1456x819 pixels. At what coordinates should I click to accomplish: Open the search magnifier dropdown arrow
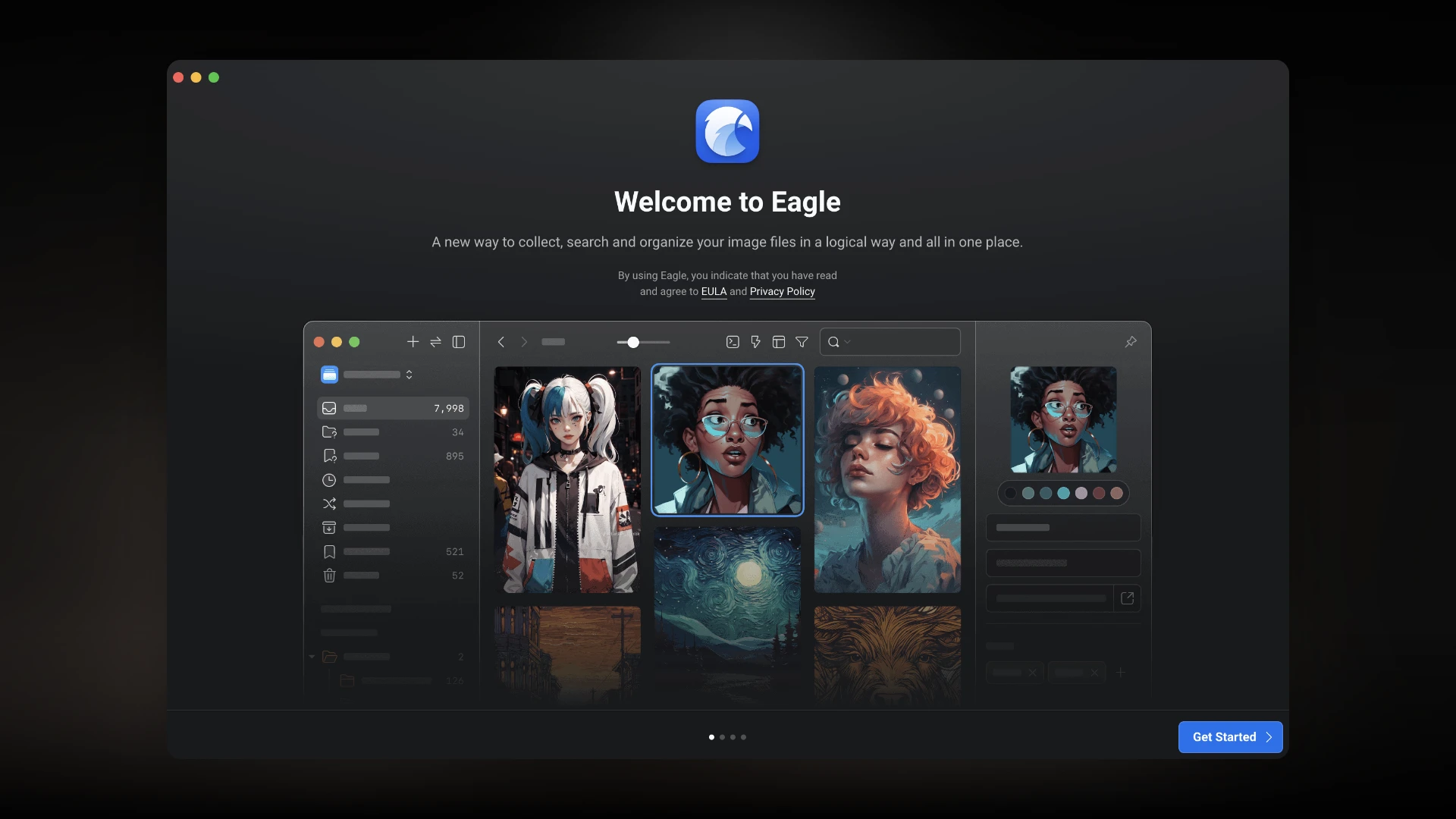pyautogui.click(x=848, y=342)
